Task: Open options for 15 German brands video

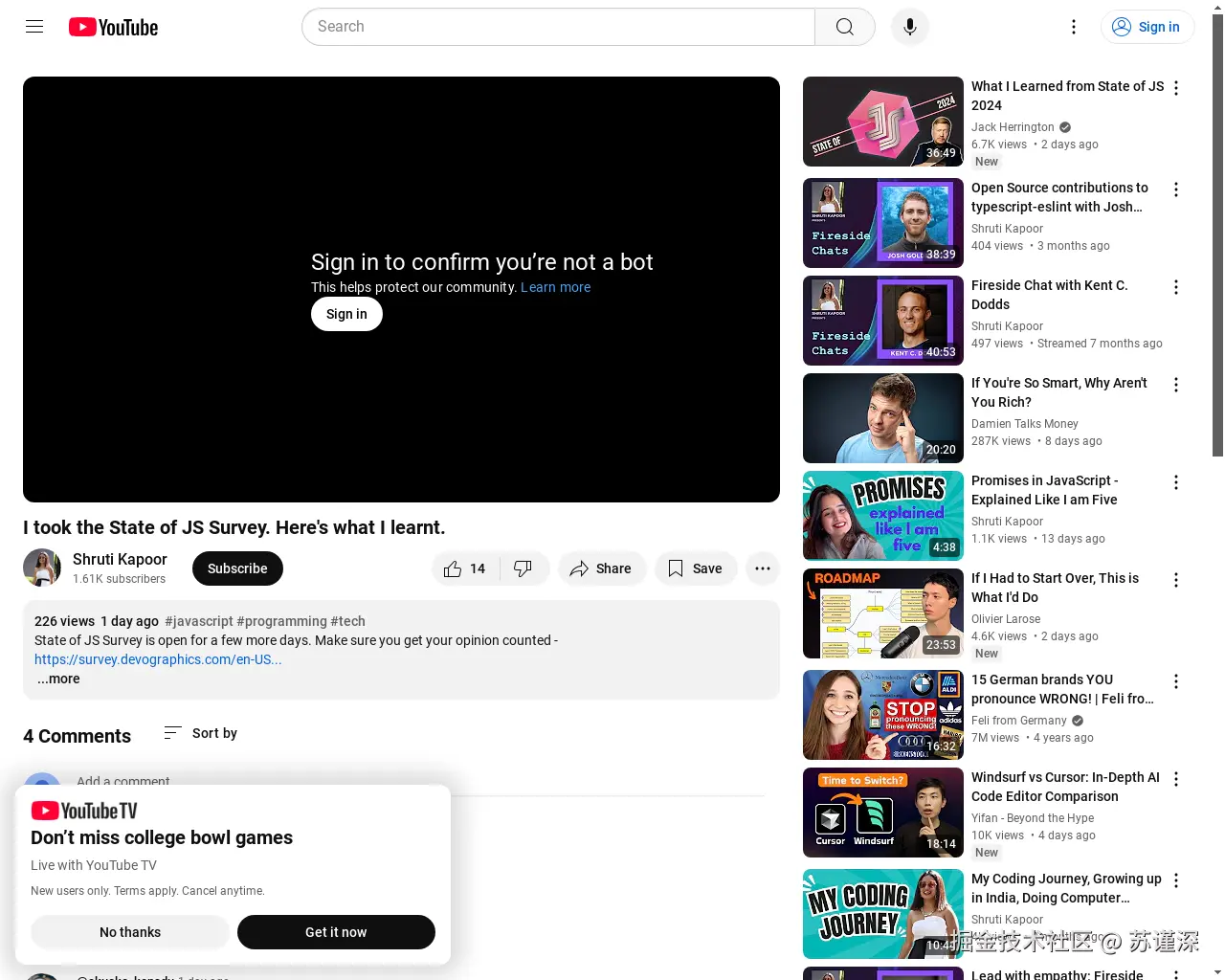Action: click(x=1176, y=681)
